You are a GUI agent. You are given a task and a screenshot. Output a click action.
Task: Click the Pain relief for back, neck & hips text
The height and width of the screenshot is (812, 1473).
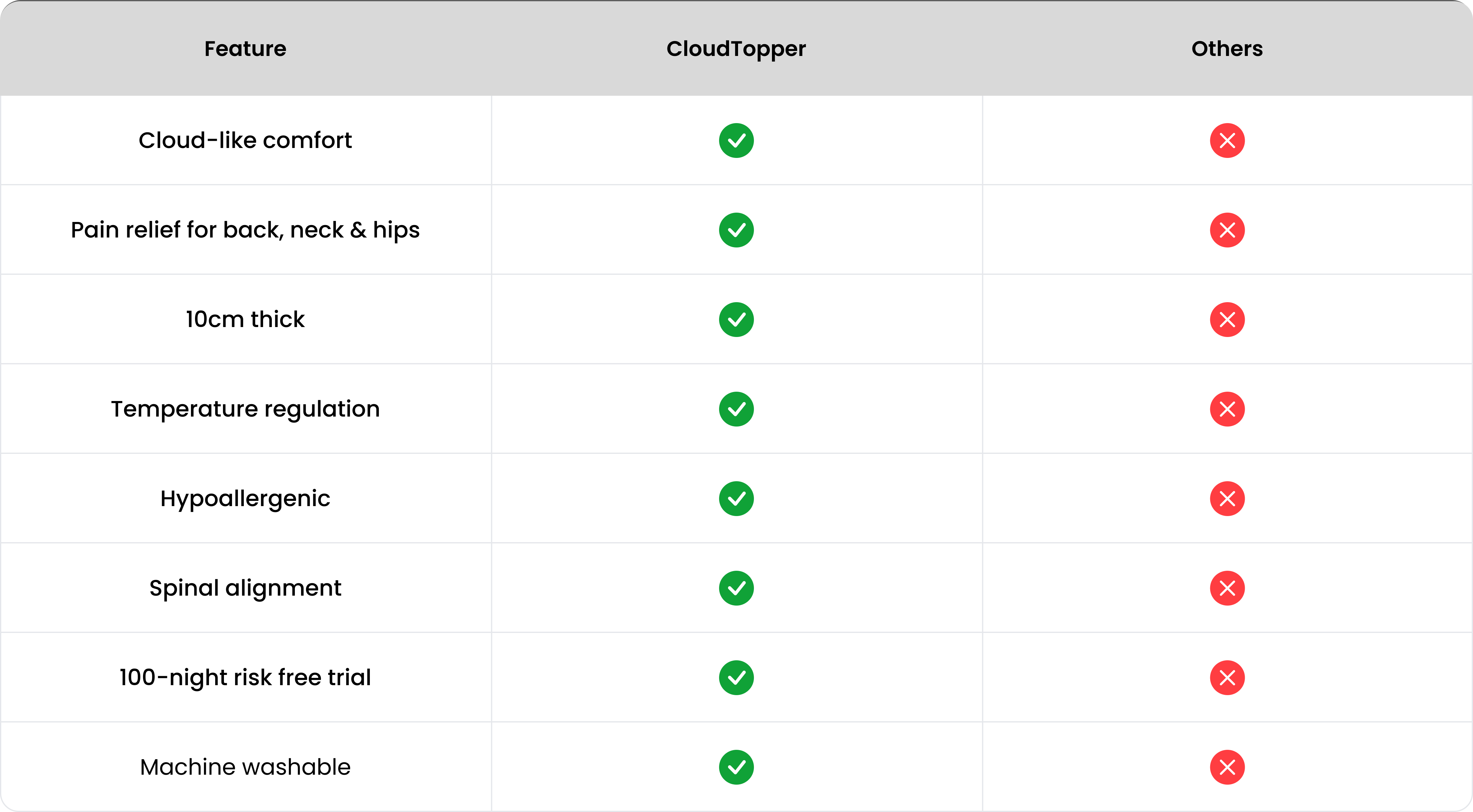[x=245, y=230]
